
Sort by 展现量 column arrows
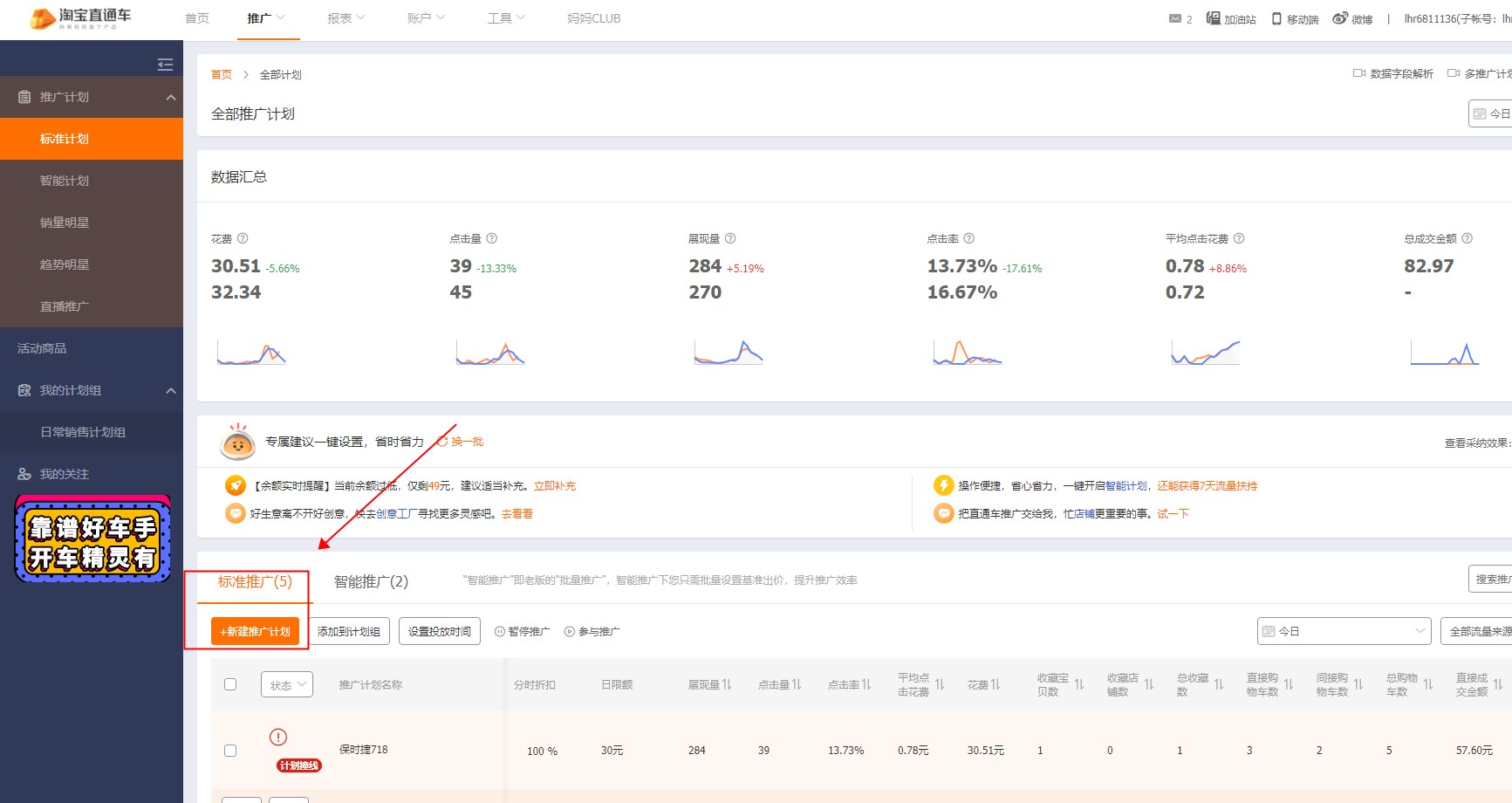click(x=727, y=684)
